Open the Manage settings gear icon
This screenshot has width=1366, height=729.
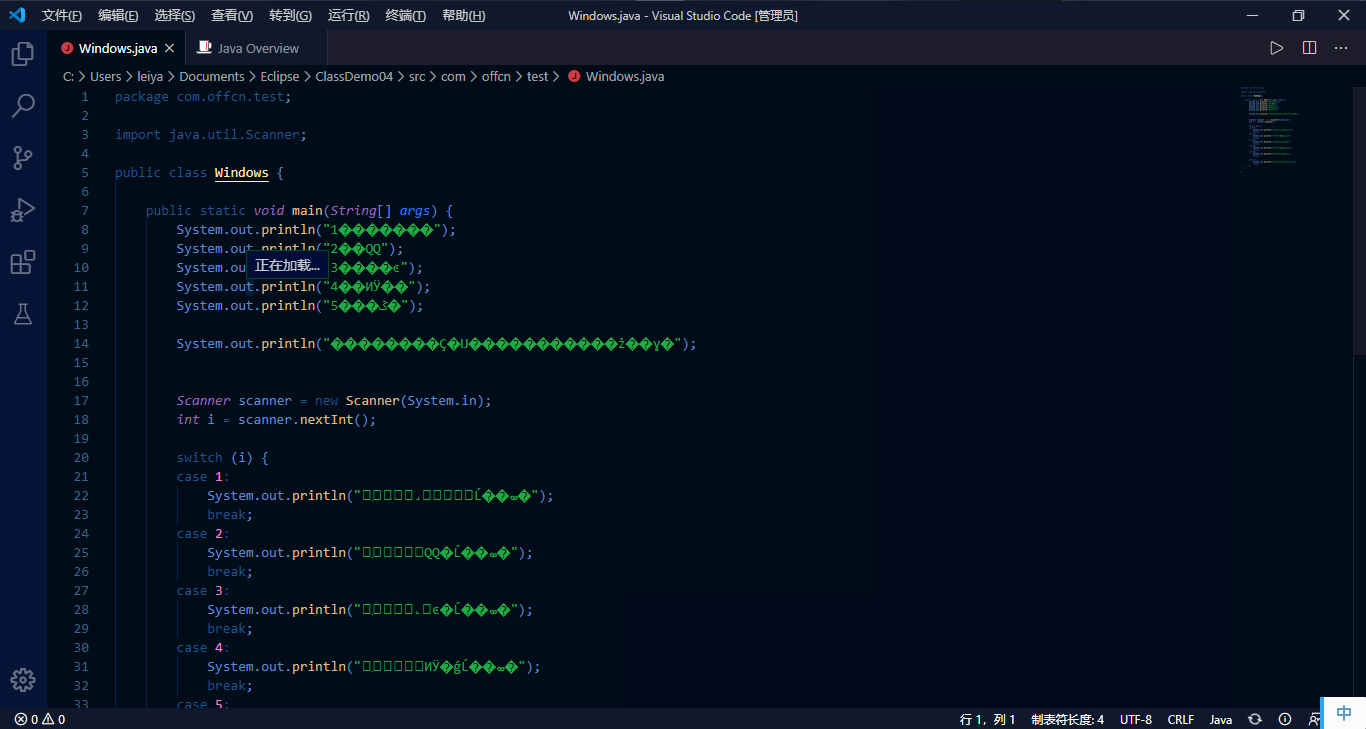22,679
